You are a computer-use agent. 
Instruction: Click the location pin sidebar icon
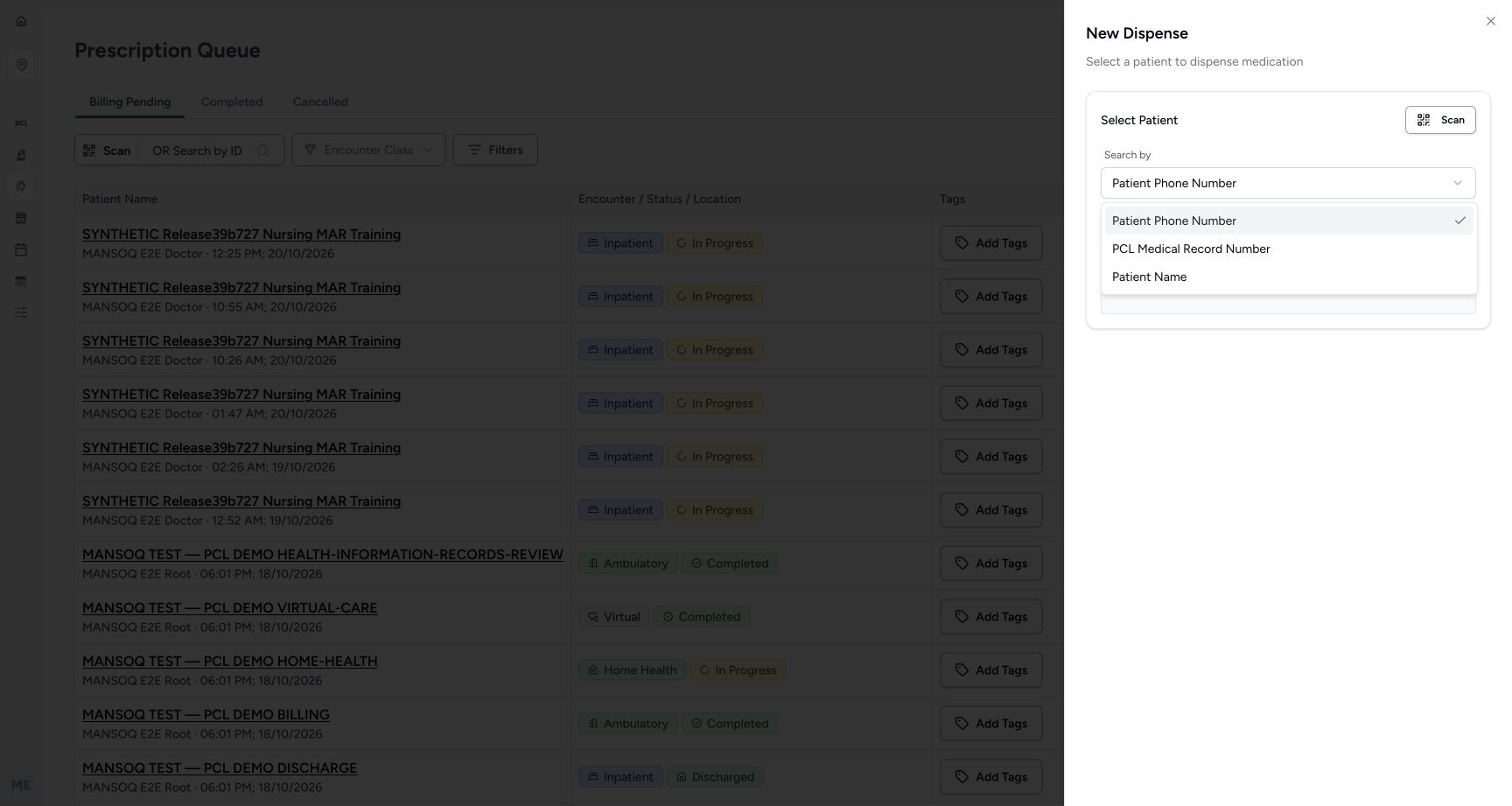[21, 65]
